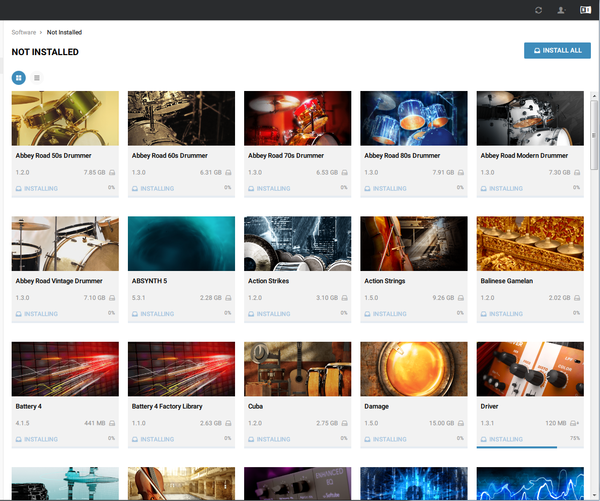Image resolution: width=600 pixels, height=501 pixels.
Task: Click Installing status on Abbey Road 50s Drummer
Action: click(x=37, y=188)
